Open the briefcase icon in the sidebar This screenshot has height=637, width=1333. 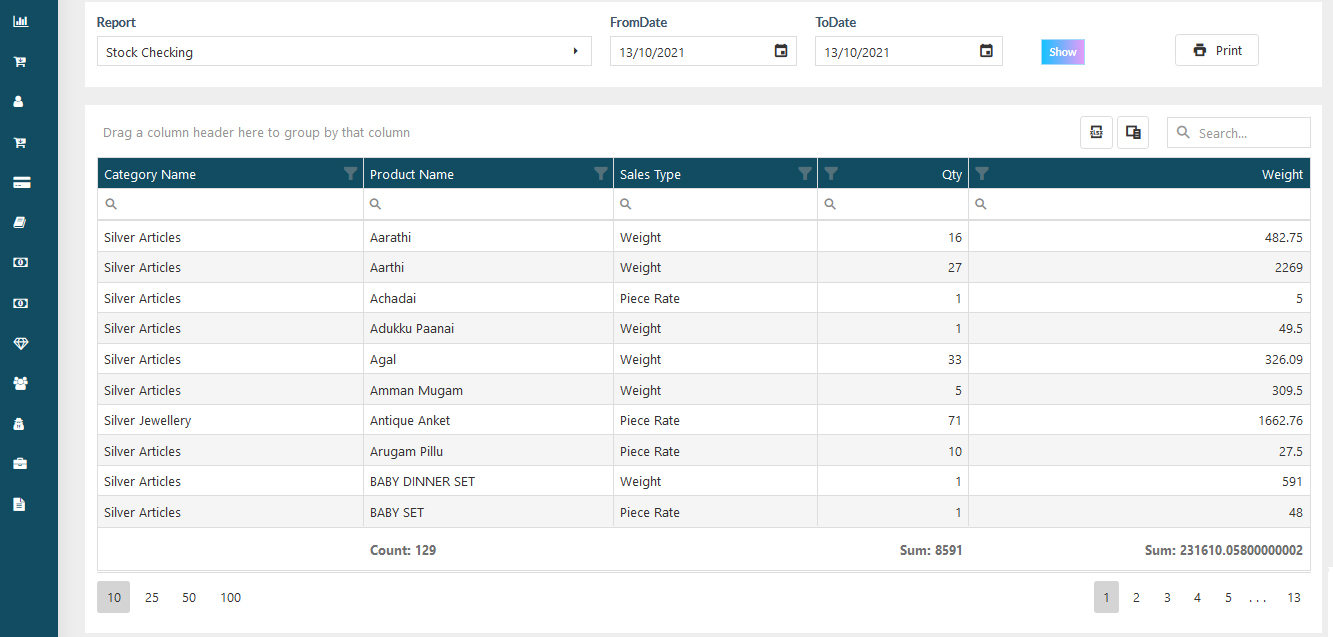click(20, 463)
